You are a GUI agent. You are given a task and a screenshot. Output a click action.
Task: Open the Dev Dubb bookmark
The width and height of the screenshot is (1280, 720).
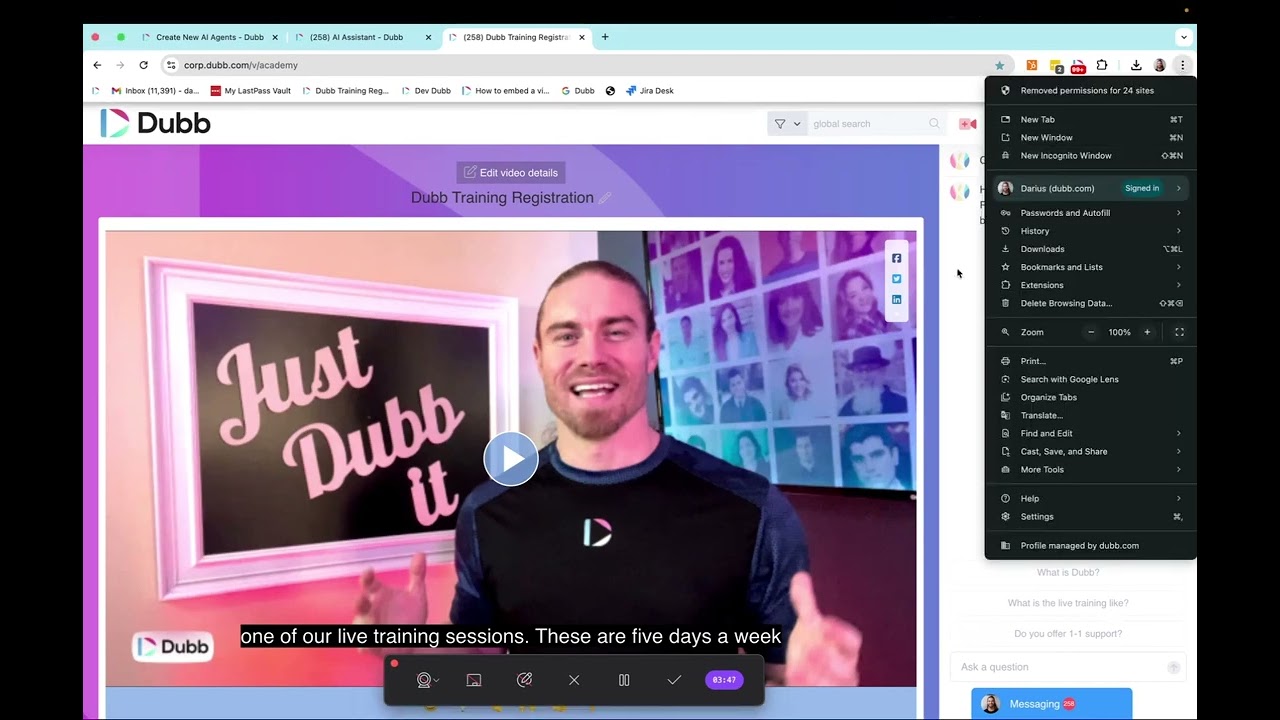coord(426,91)
